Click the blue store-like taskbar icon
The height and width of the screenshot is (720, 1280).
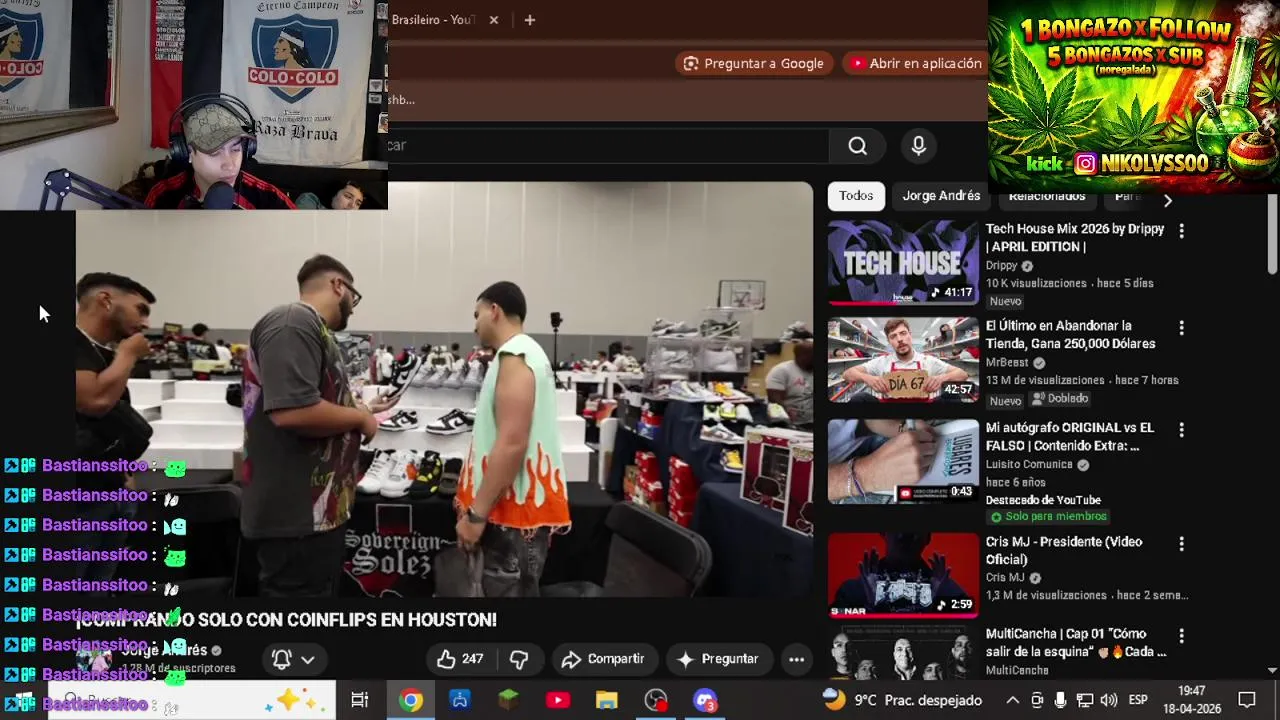coord(460,700)
